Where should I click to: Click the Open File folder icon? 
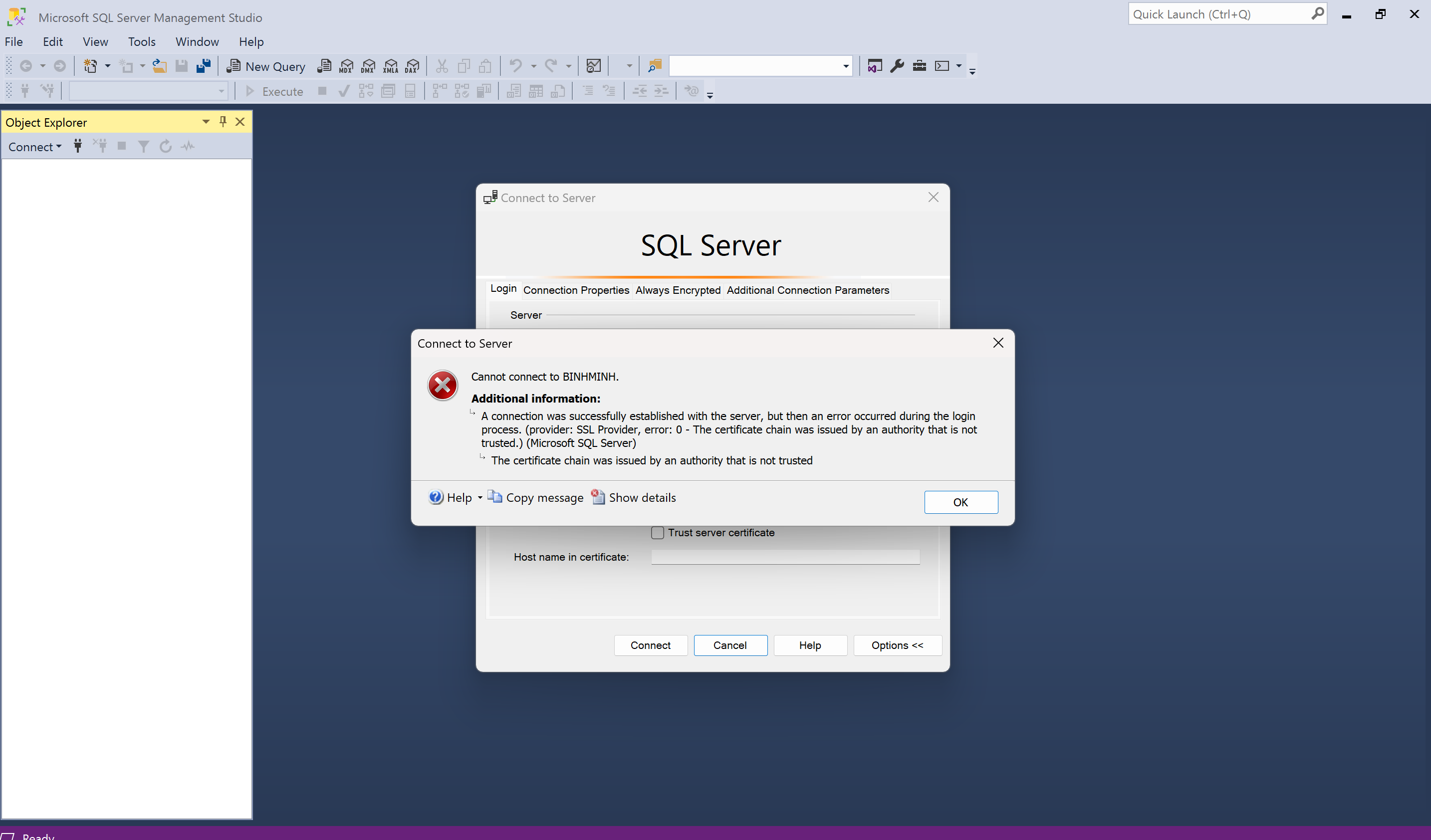click(x=160, y=66)
